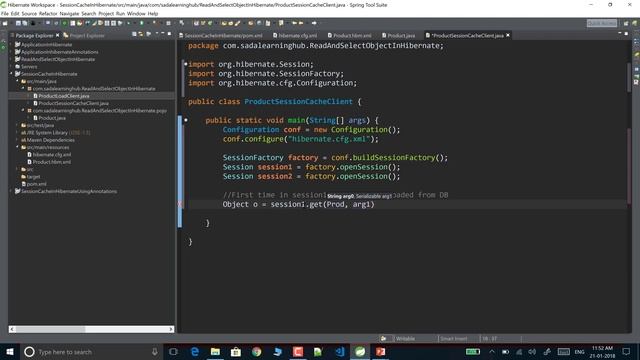Click the volume icon in system tray
640x360 pixels.
point(532,352)
